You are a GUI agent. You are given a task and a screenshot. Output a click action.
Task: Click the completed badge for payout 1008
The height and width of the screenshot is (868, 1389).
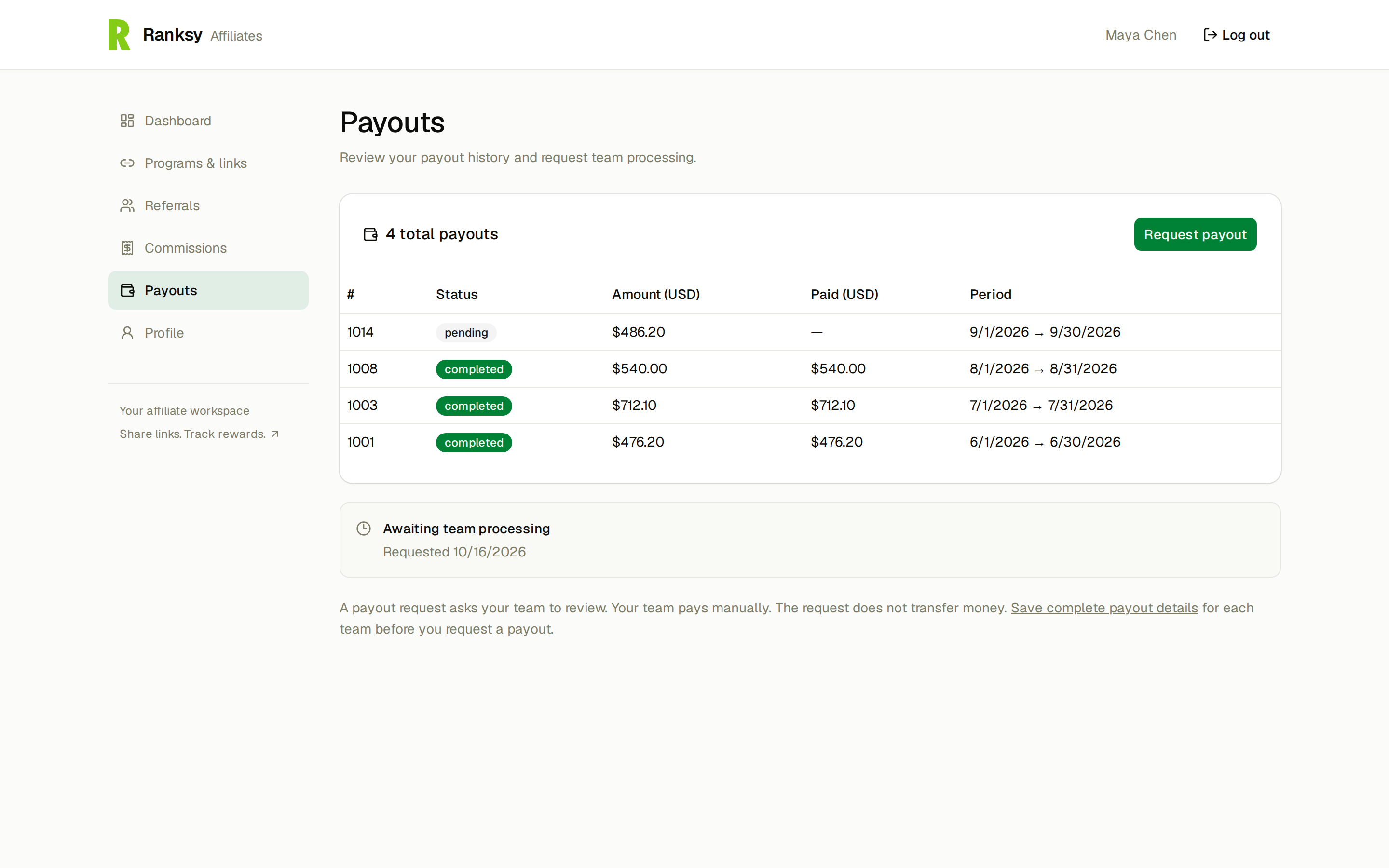pos(474,369)
